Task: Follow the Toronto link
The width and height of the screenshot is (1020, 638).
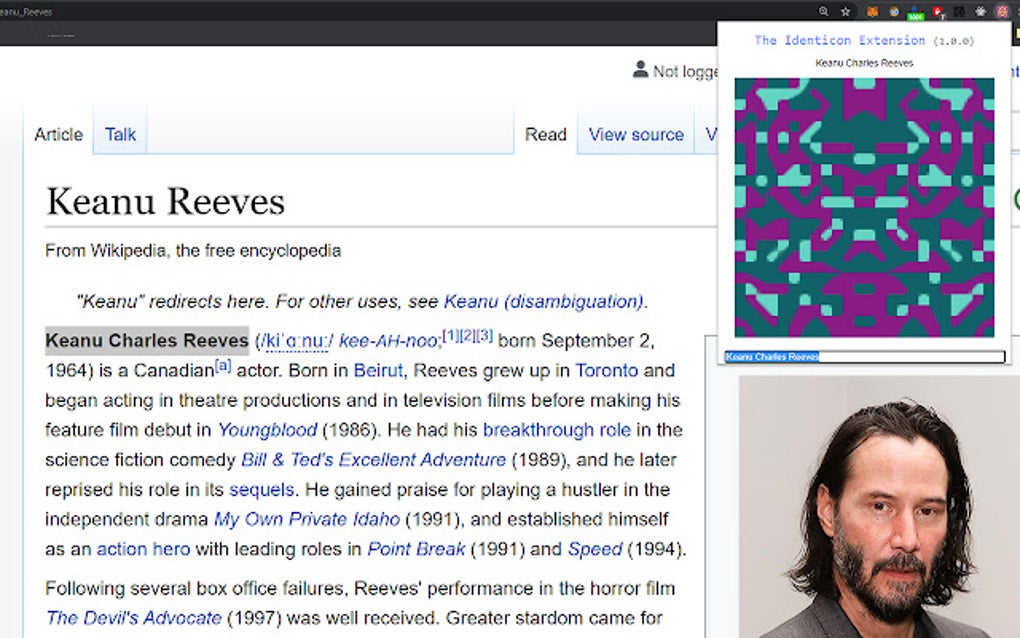Action: (x=607, y=371)
